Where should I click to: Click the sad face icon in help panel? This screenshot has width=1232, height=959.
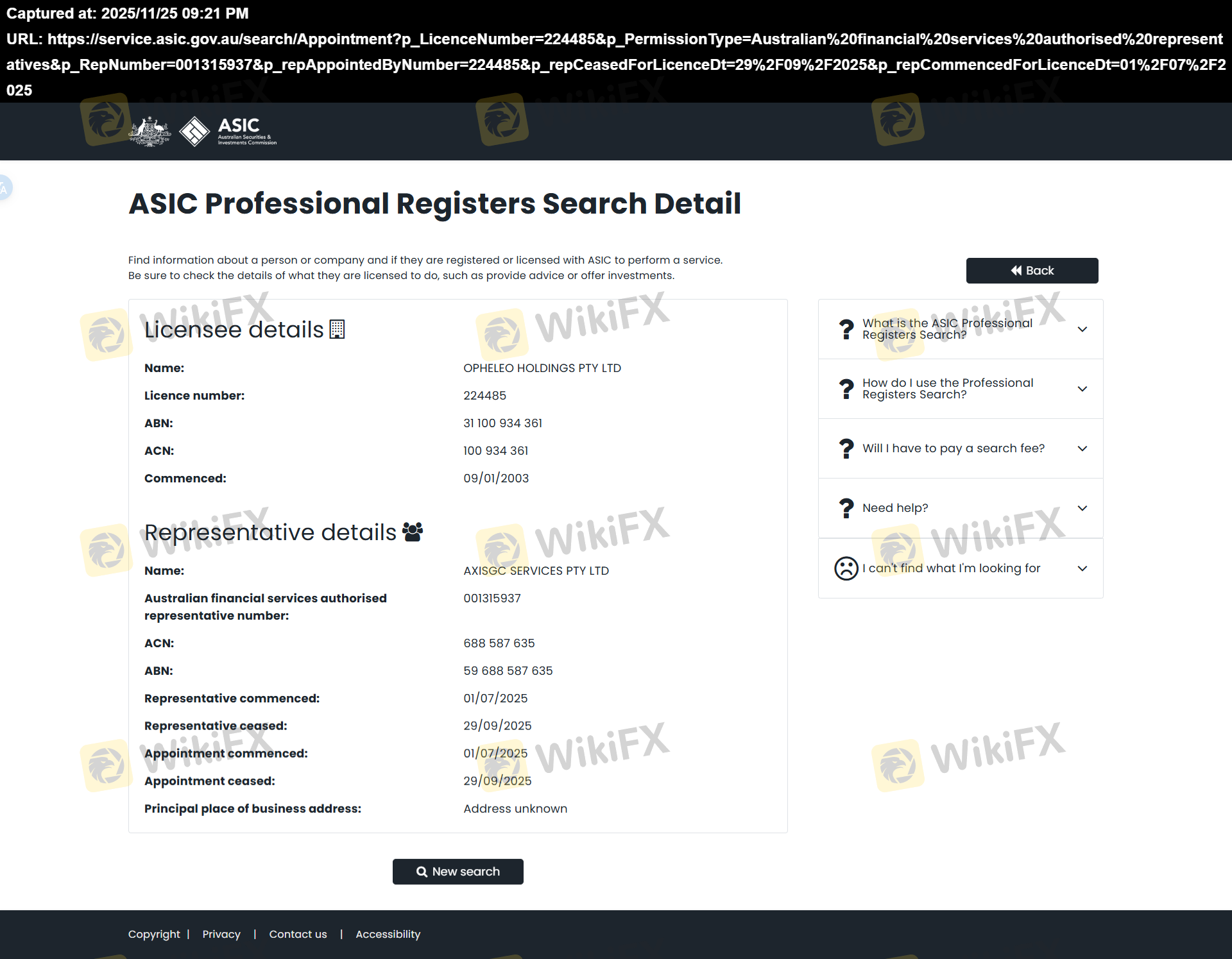[x=846, y=568]
